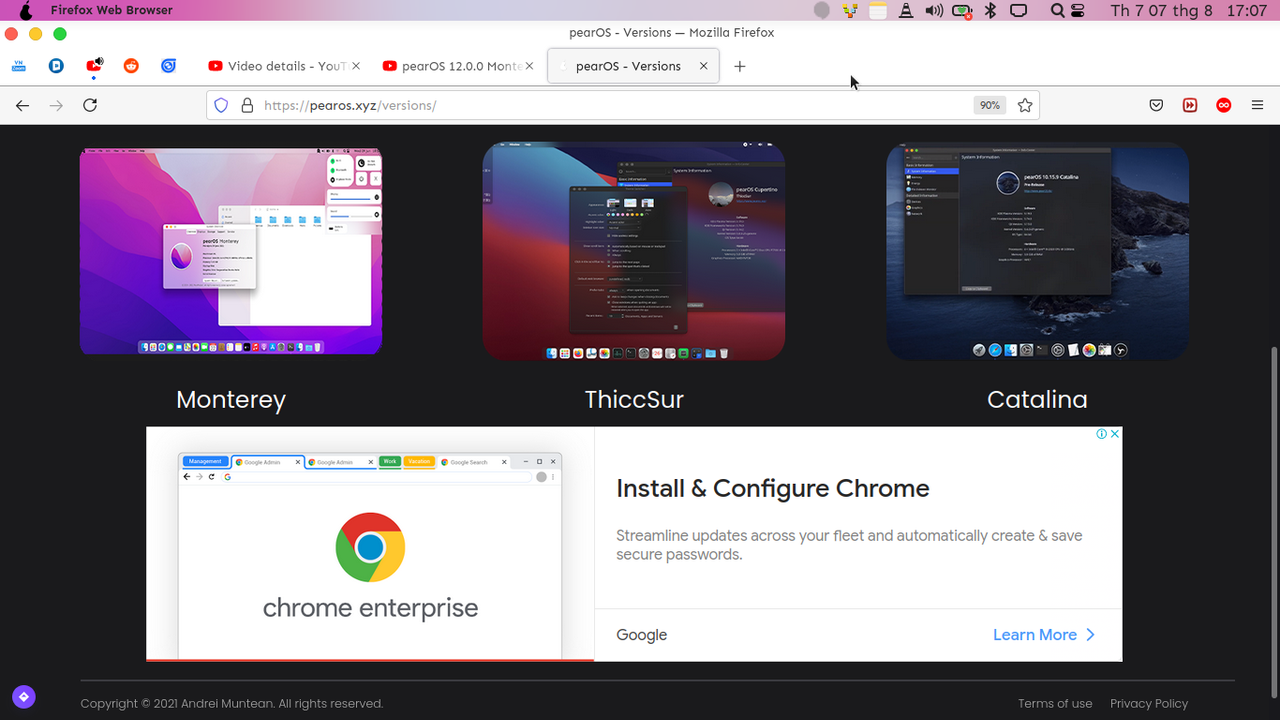Viewport: 1280px width, 720px height.
Task: Open the Monterey version screenshot
Action: (231, 251)
